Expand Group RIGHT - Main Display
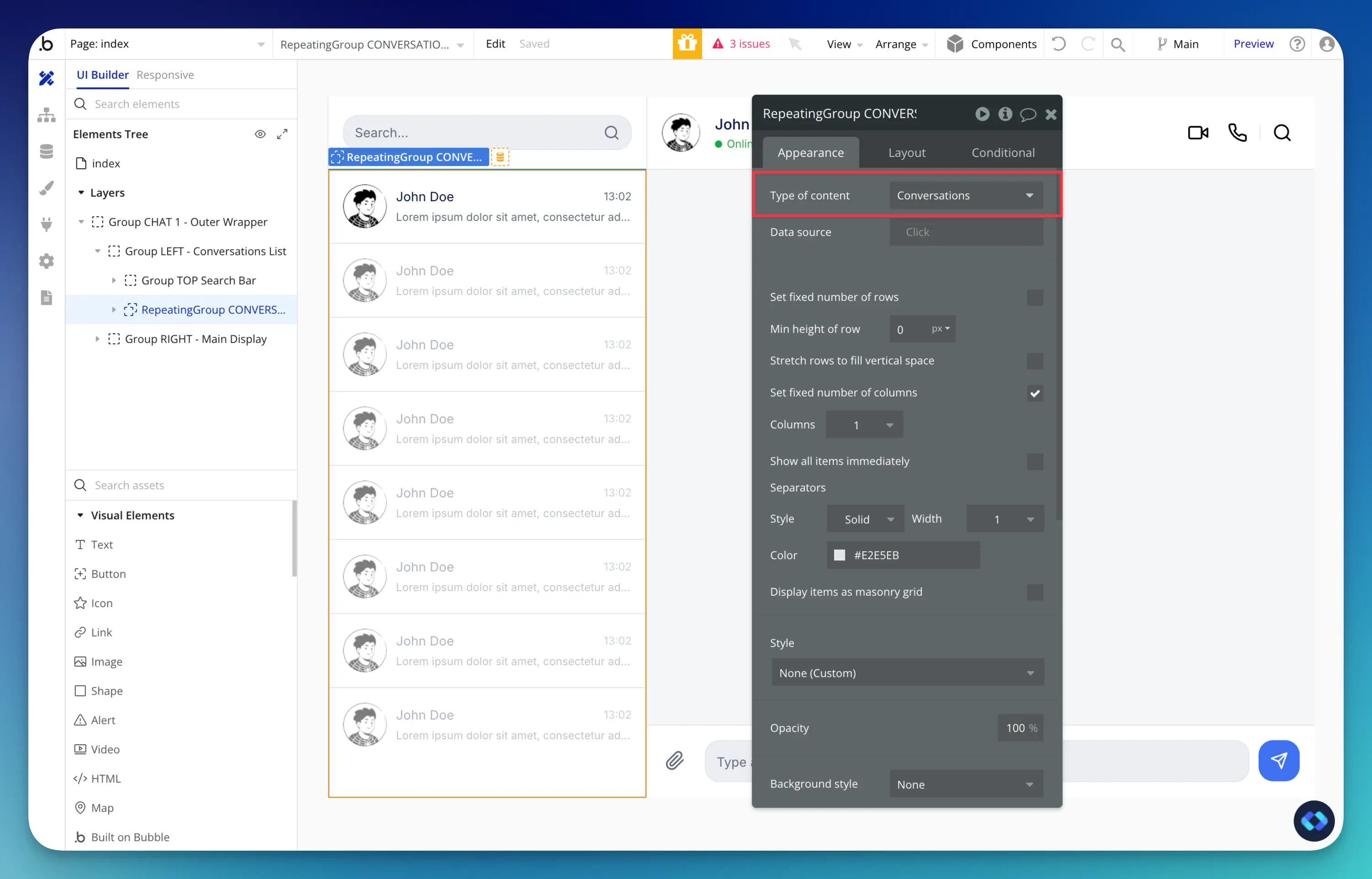The image size is (1372, 879). tap(98, 339)
